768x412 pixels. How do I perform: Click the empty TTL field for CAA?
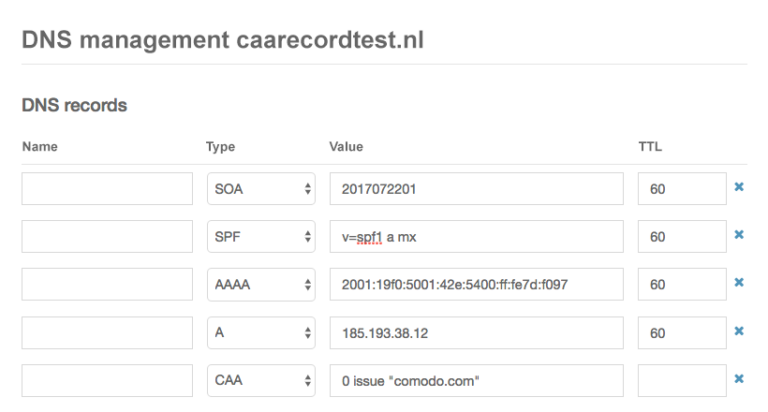coord(682,380)
